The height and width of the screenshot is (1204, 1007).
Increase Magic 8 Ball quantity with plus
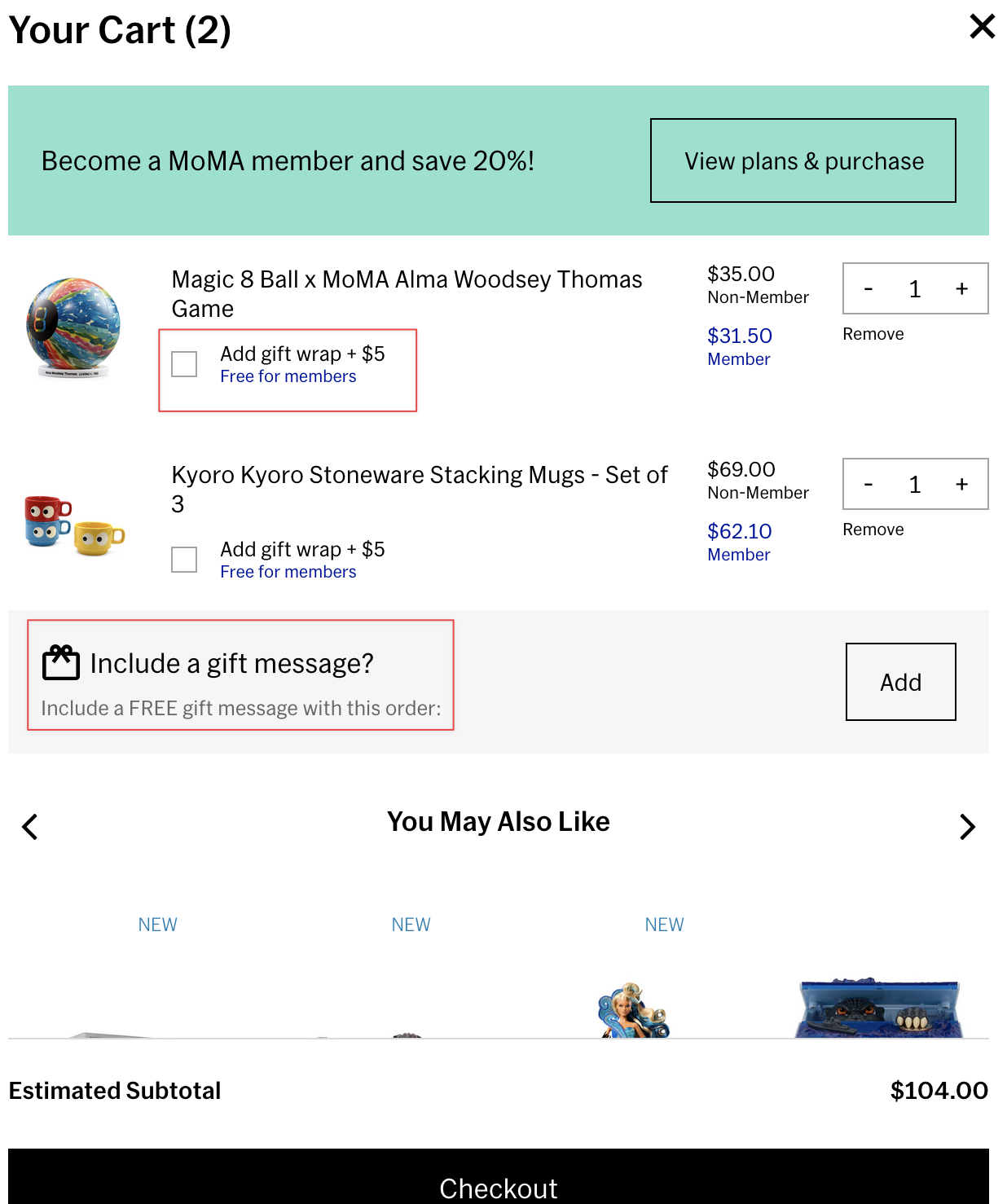tap(961, 289)
